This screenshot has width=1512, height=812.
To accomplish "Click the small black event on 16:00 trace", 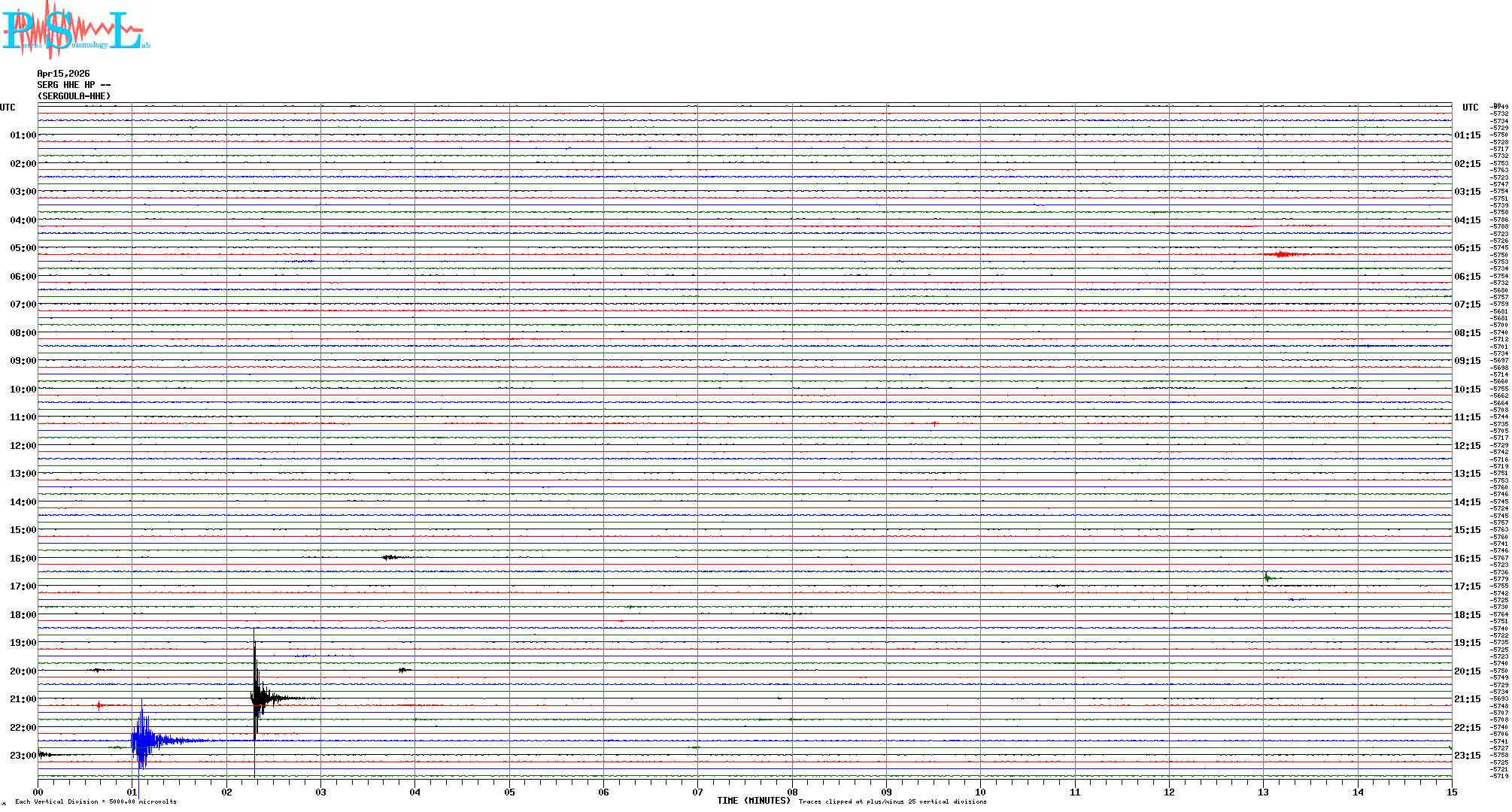I will tap(392, 557).
